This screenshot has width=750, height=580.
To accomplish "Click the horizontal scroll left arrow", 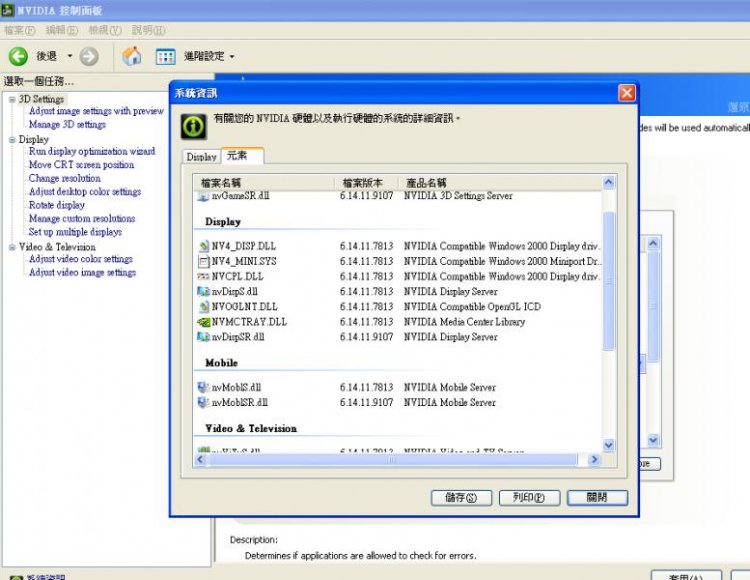I will point(200,460).
